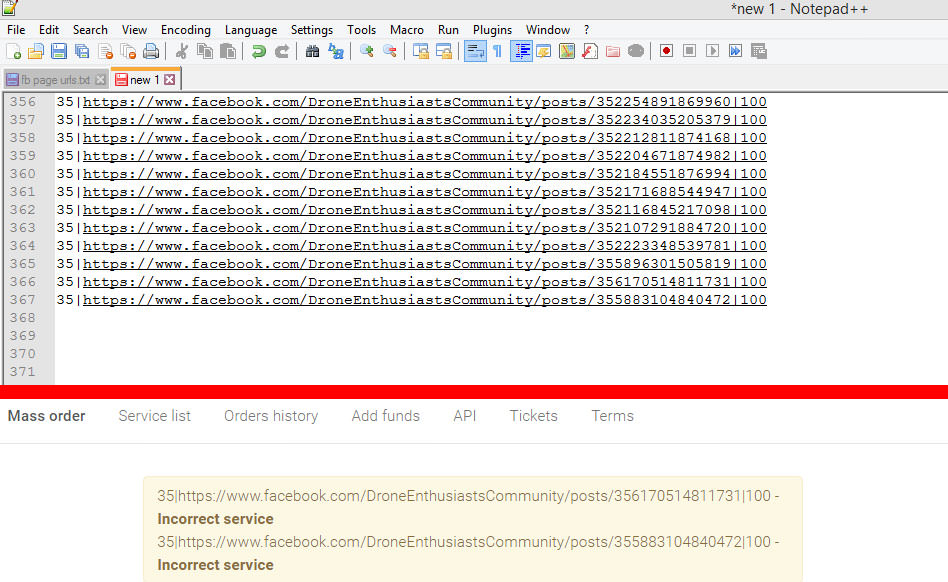Open the Tools menu

pyautogui.click(x=362, y=30)
